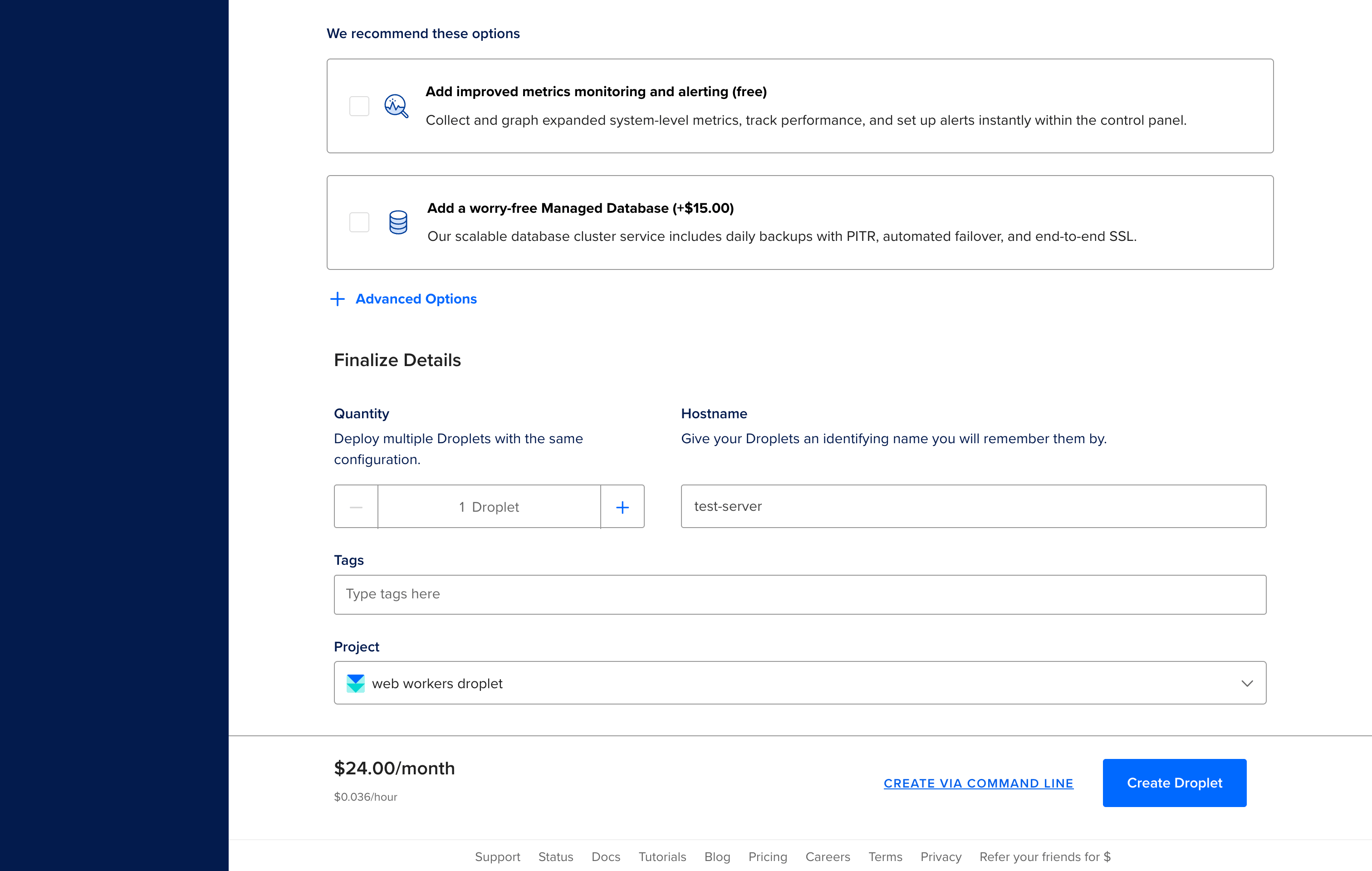Click the plus icon beside Advanced Options

tap(337, 298)
